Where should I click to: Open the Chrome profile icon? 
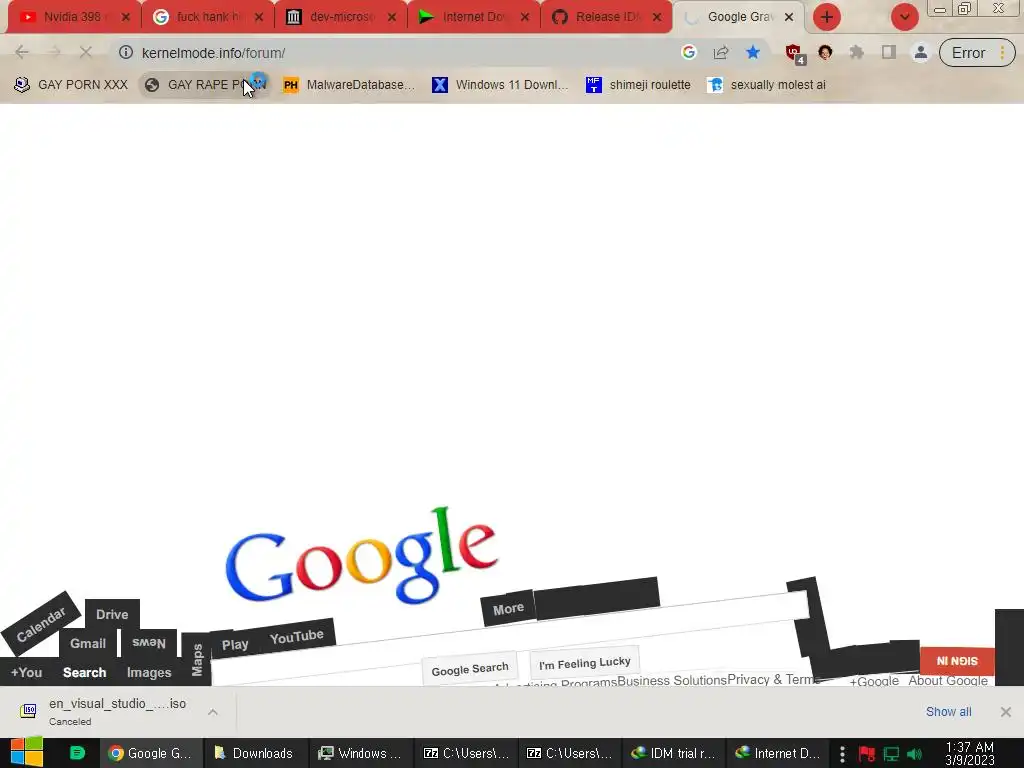[x=921, y=52]
